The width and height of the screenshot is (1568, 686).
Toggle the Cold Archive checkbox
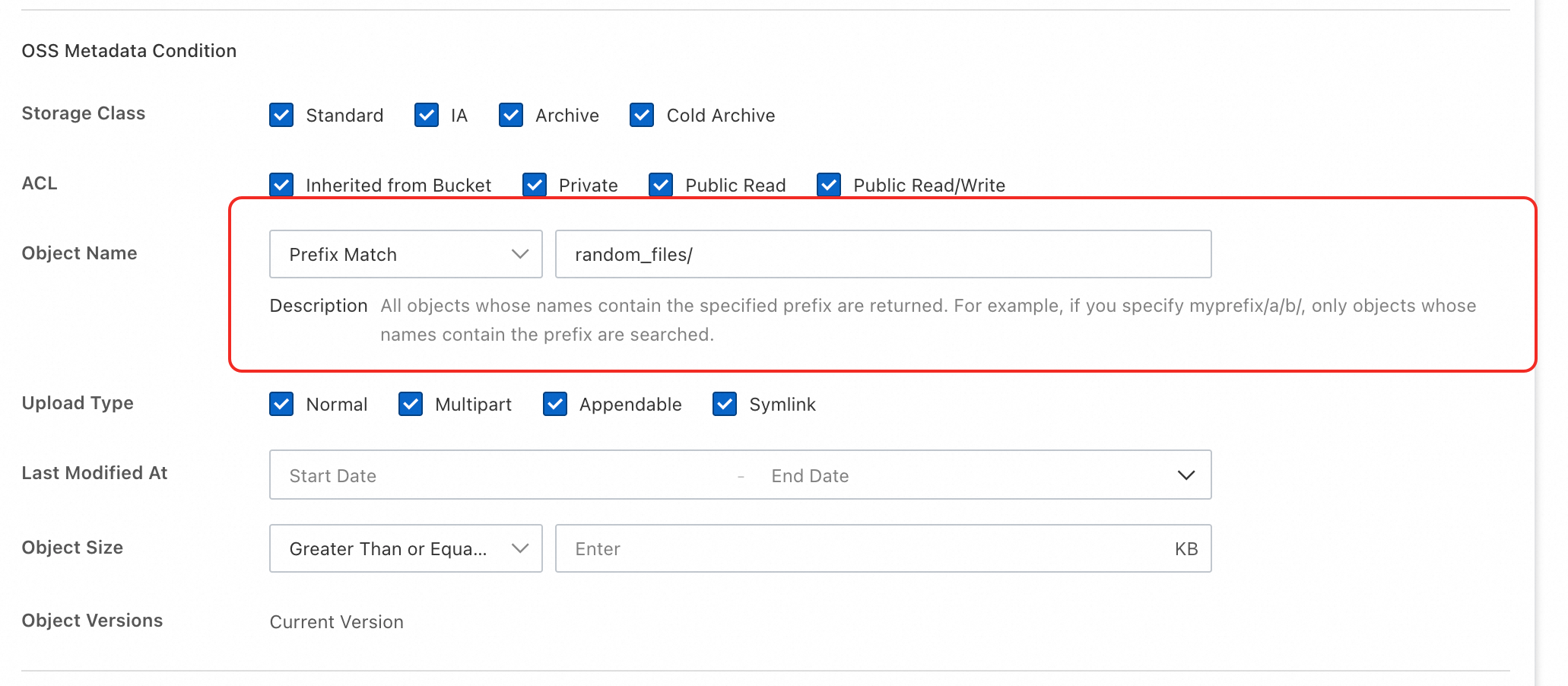point(642,116)
